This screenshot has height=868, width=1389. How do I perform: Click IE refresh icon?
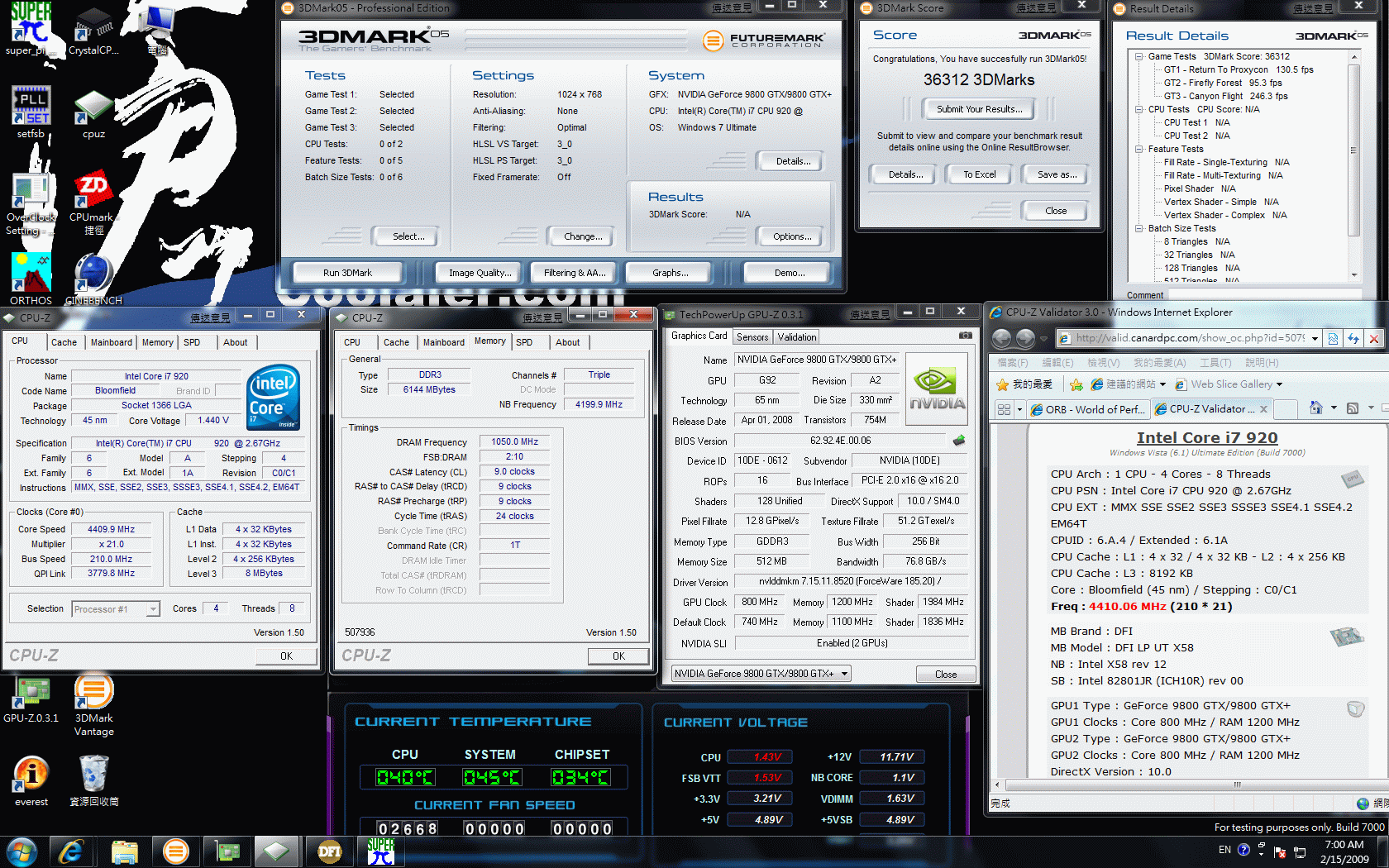tap(1353, 338)
